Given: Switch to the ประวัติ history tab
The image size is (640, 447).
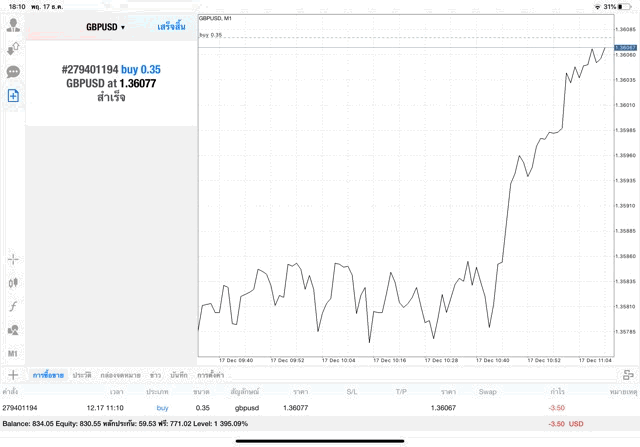Looking at the screenshot, I should click(x=82, y=375).
